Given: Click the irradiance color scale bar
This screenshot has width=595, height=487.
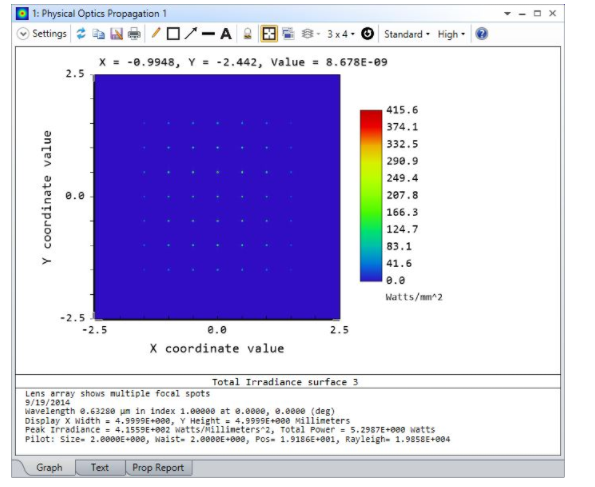Looking at the screenshot, I should pos(371,195).
